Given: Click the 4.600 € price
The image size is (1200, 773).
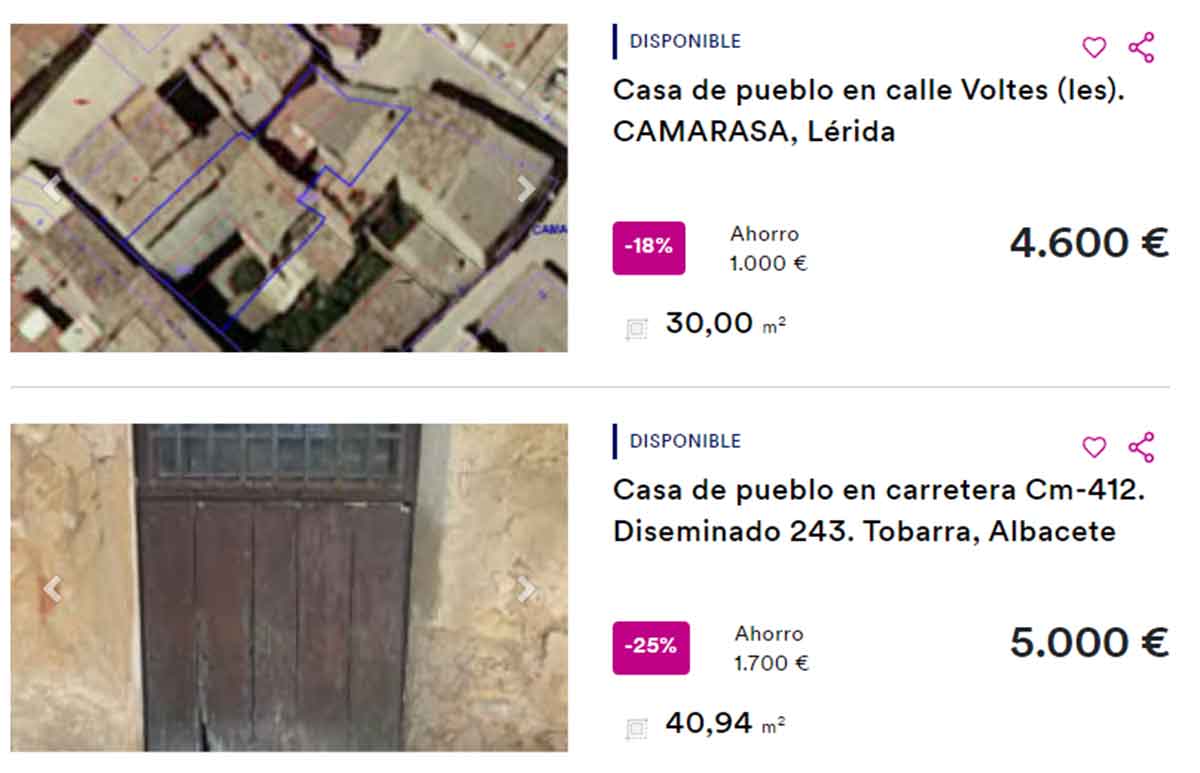Looking at the screenshot, I should pyautogui.click(x=1089, y=243).
